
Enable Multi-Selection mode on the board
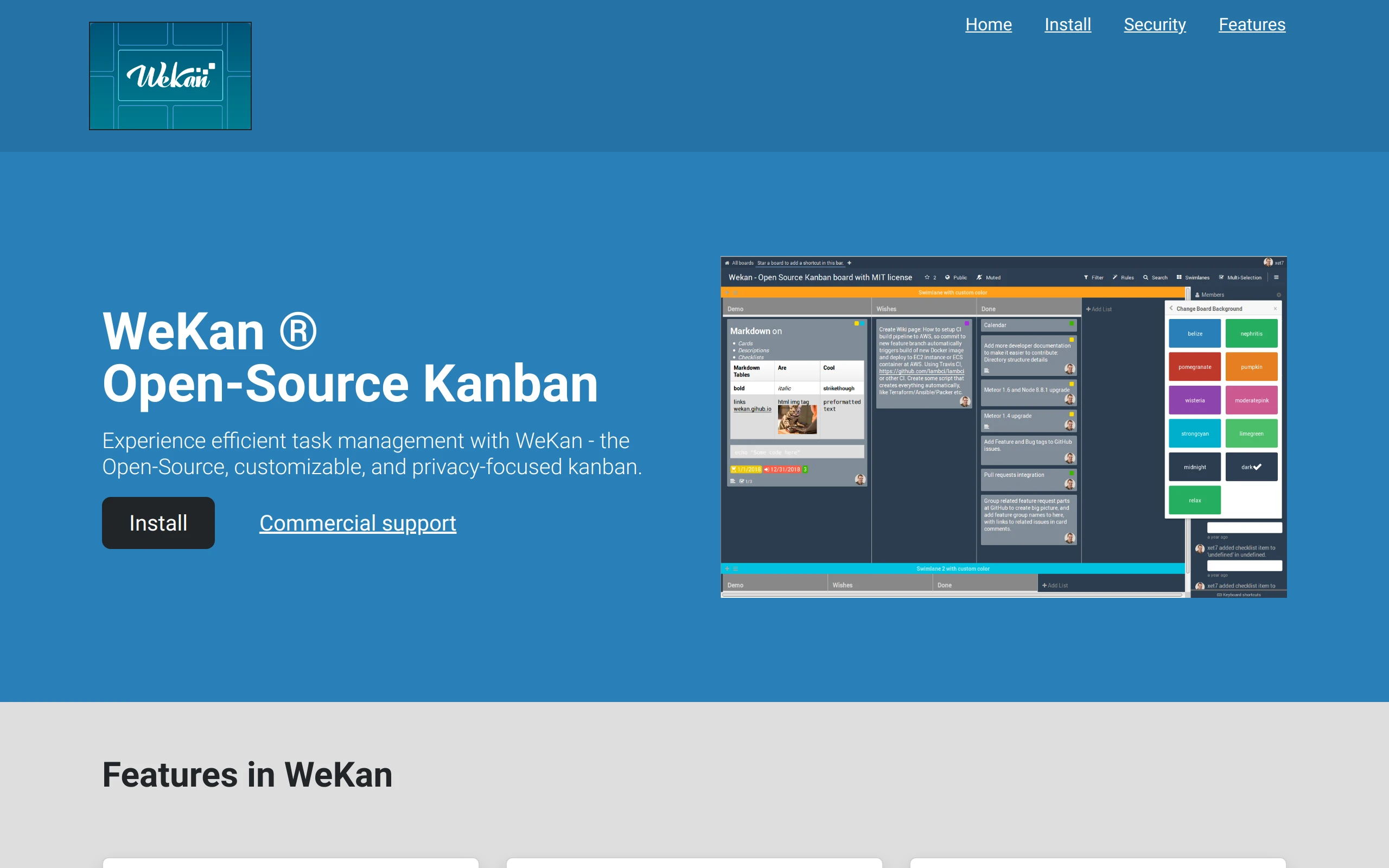(x=1221, y=278)
